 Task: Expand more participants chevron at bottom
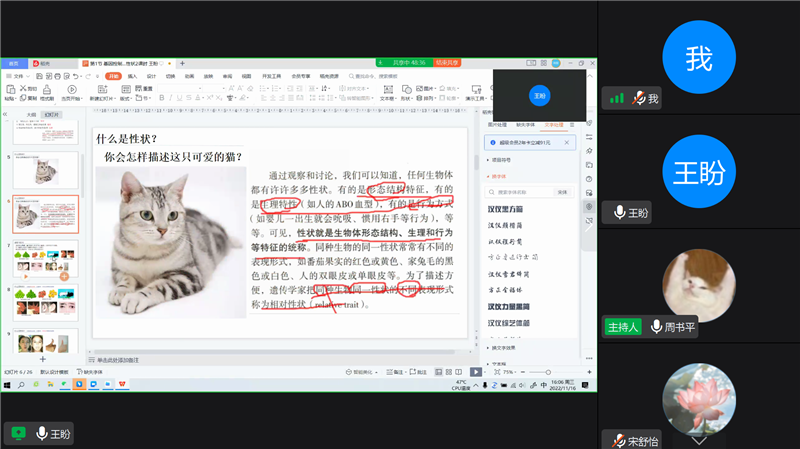click(699, 441)
